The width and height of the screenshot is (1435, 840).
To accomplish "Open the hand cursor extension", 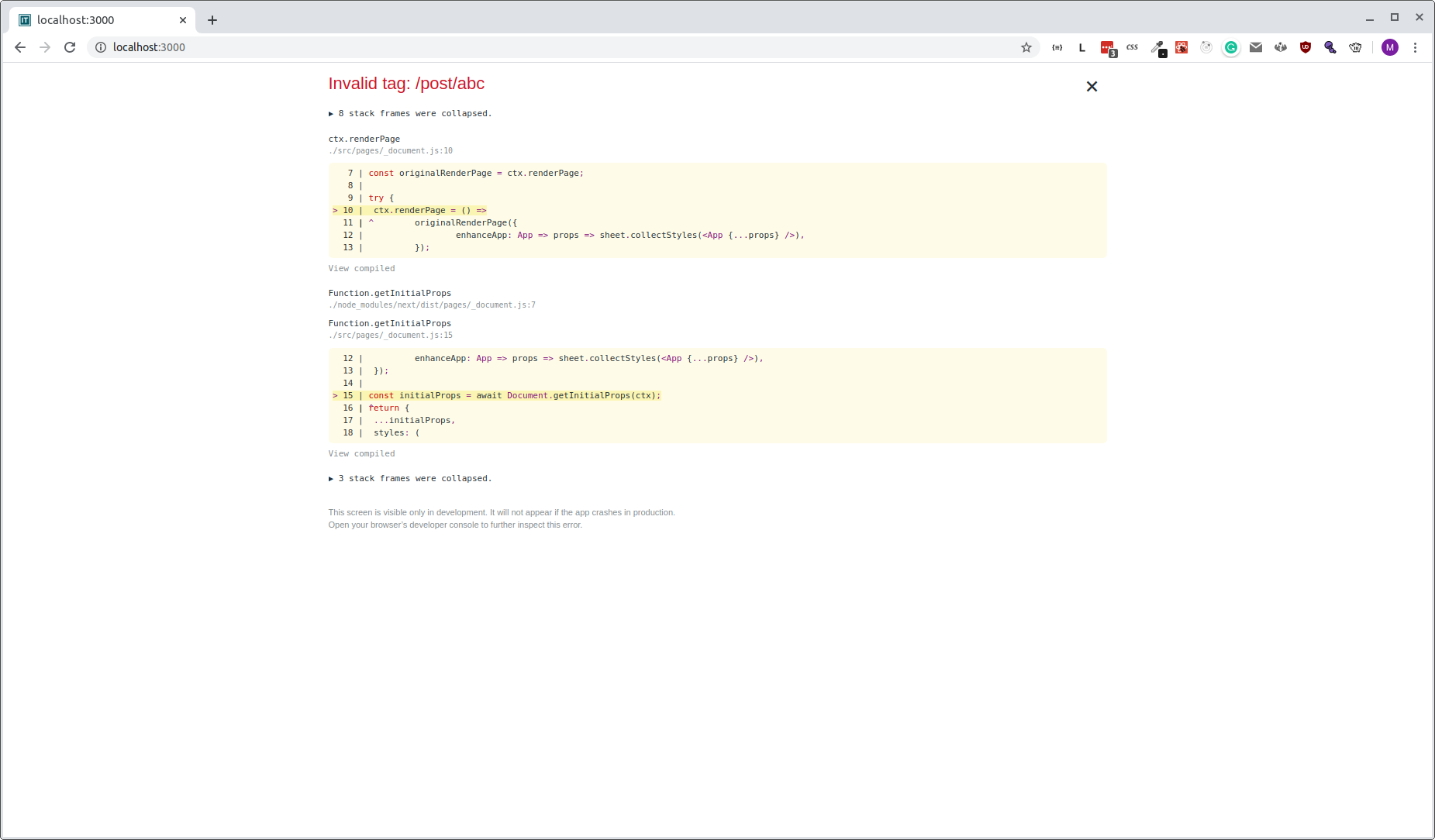I will pyautogui.click(x=1355, y=47).
